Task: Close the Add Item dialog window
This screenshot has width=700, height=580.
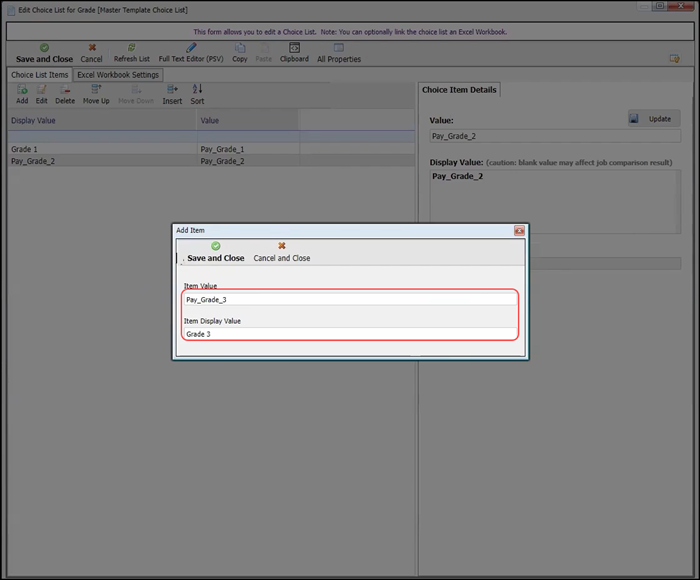Action: [519, 230]
